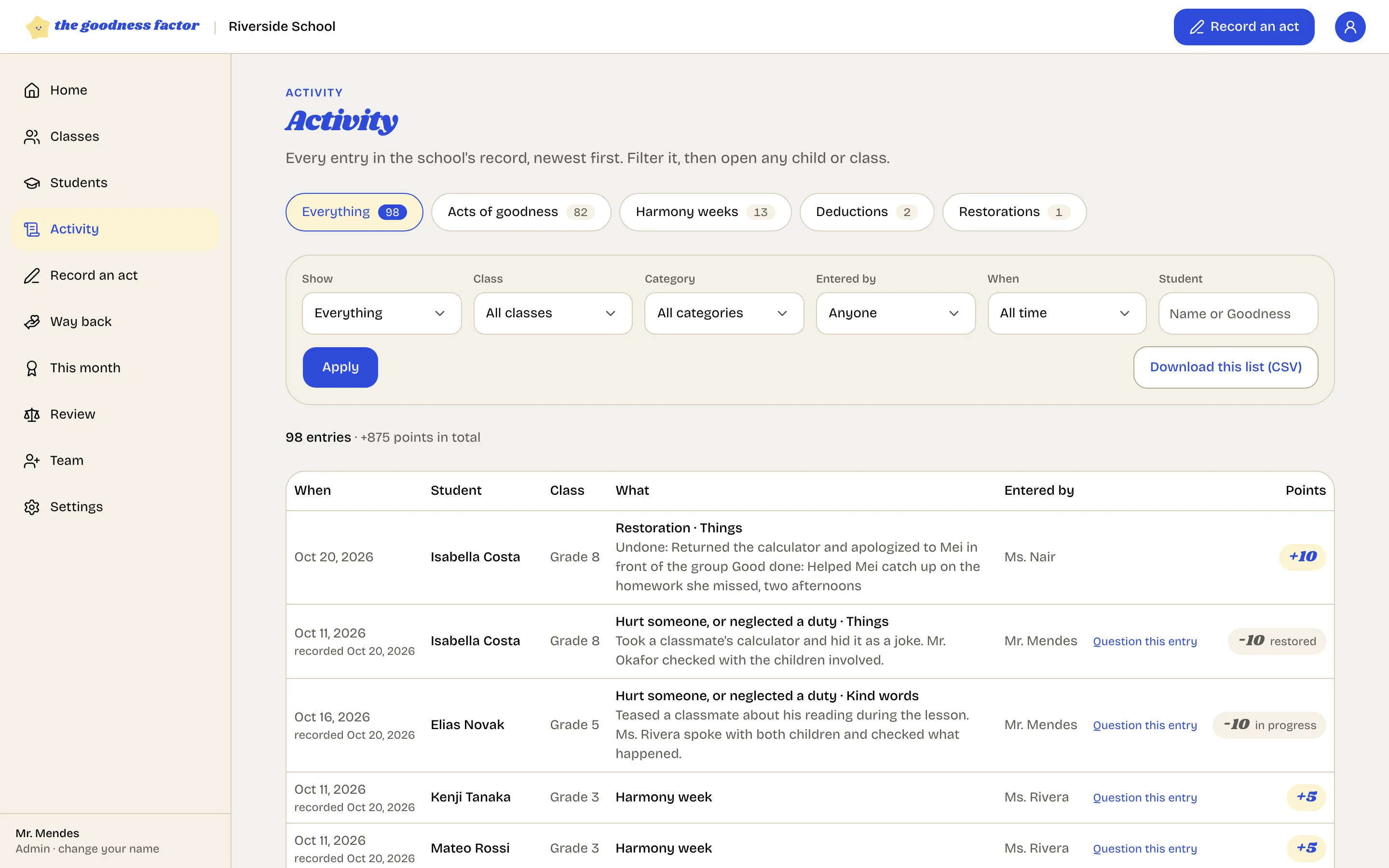This screenshot has width=1389, height=868.
Task: Open the user profile avatar icon
Action: coord(1349,27)
